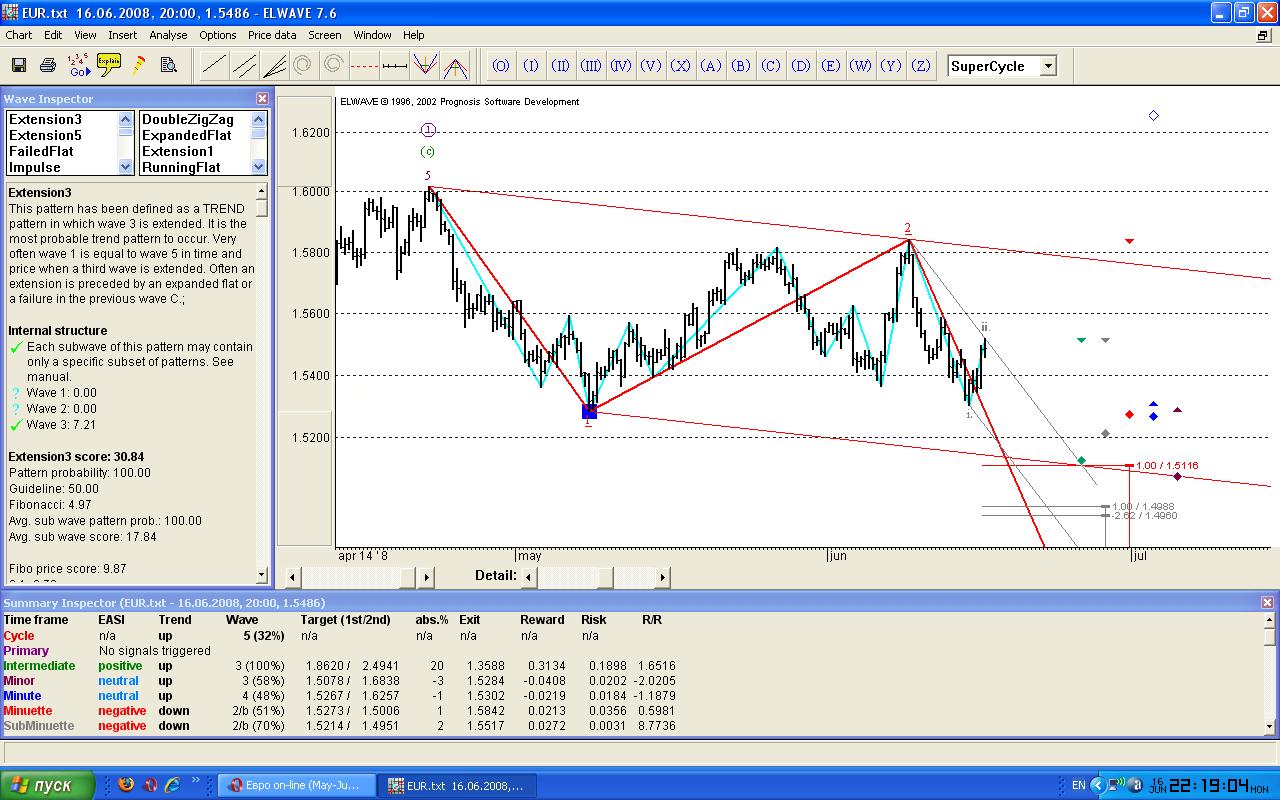Viewport: 1280px width, 800px height.
Task: Click the chart horizontal scrollbar thumb
Action: (x=408, y=577)
